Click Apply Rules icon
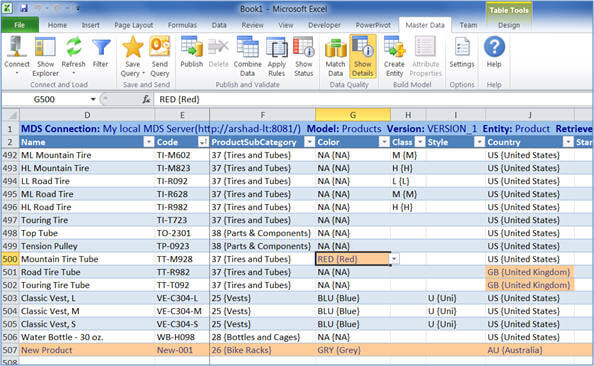Viewport: 594px width, 366px height. [277, 47]
